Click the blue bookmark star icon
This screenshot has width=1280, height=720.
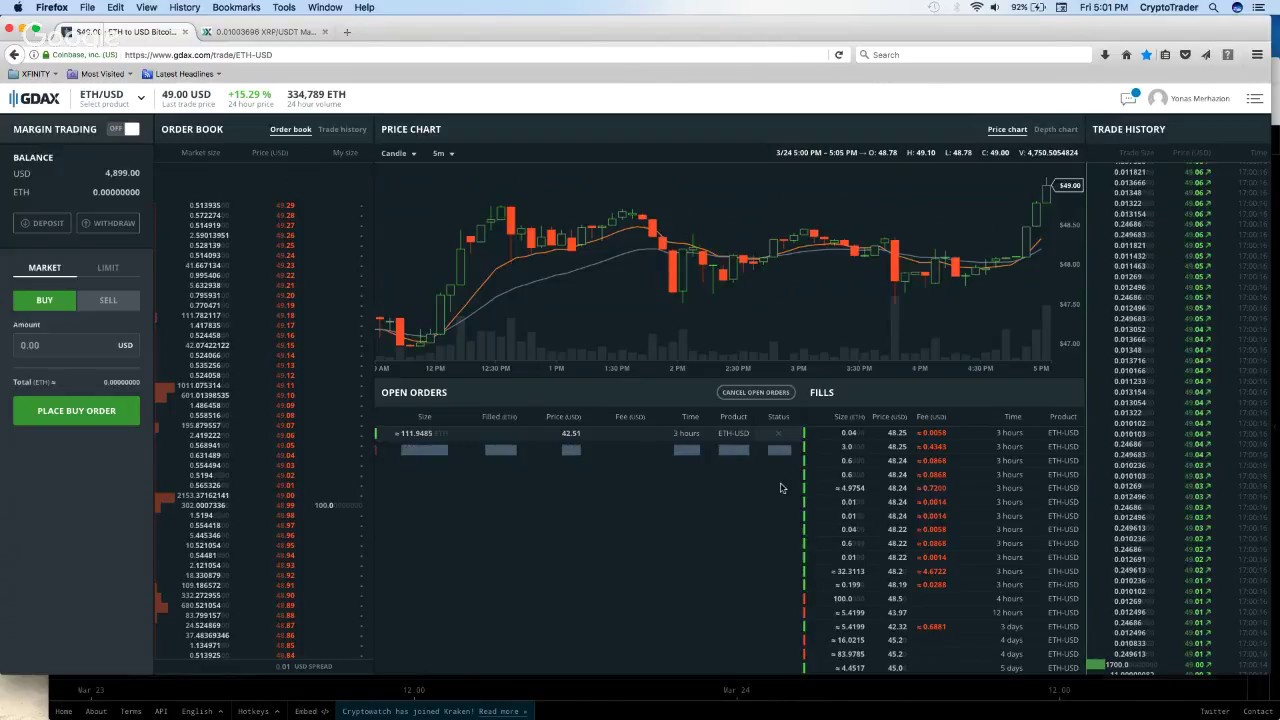[x=1146, y=55]
